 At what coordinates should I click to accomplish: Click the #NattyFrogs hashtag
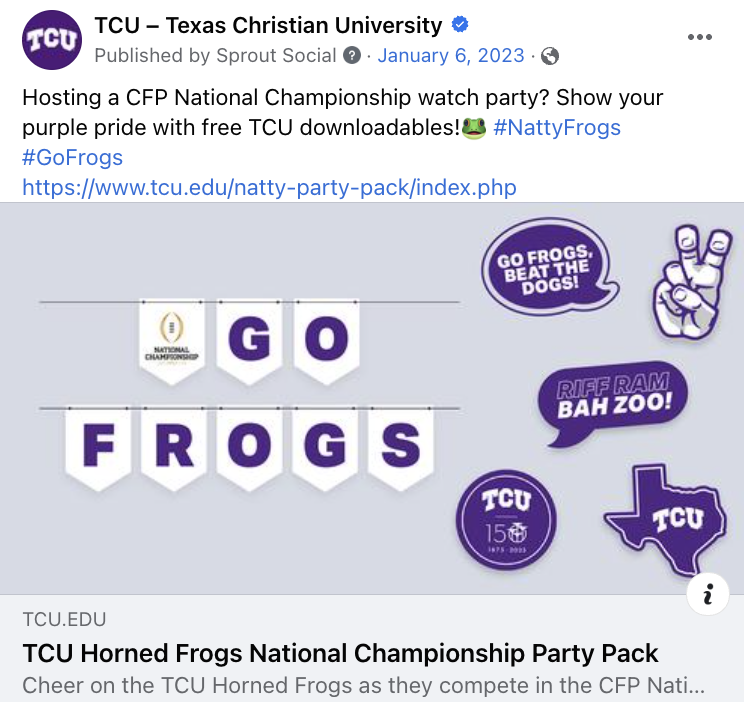point(557,128)
